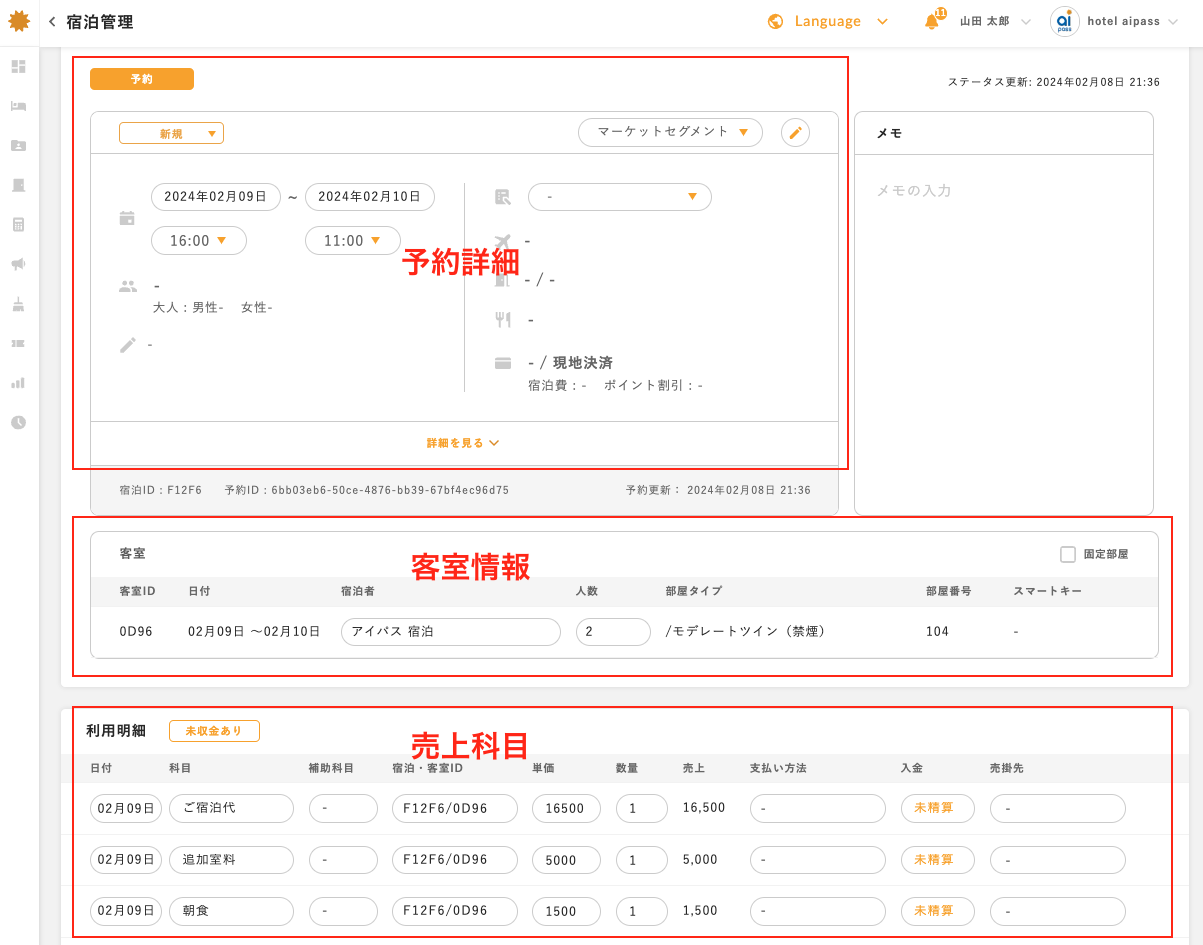Click the guests people icon
This screenshot has height=945, width=1203.
click(x=128, y=286)
